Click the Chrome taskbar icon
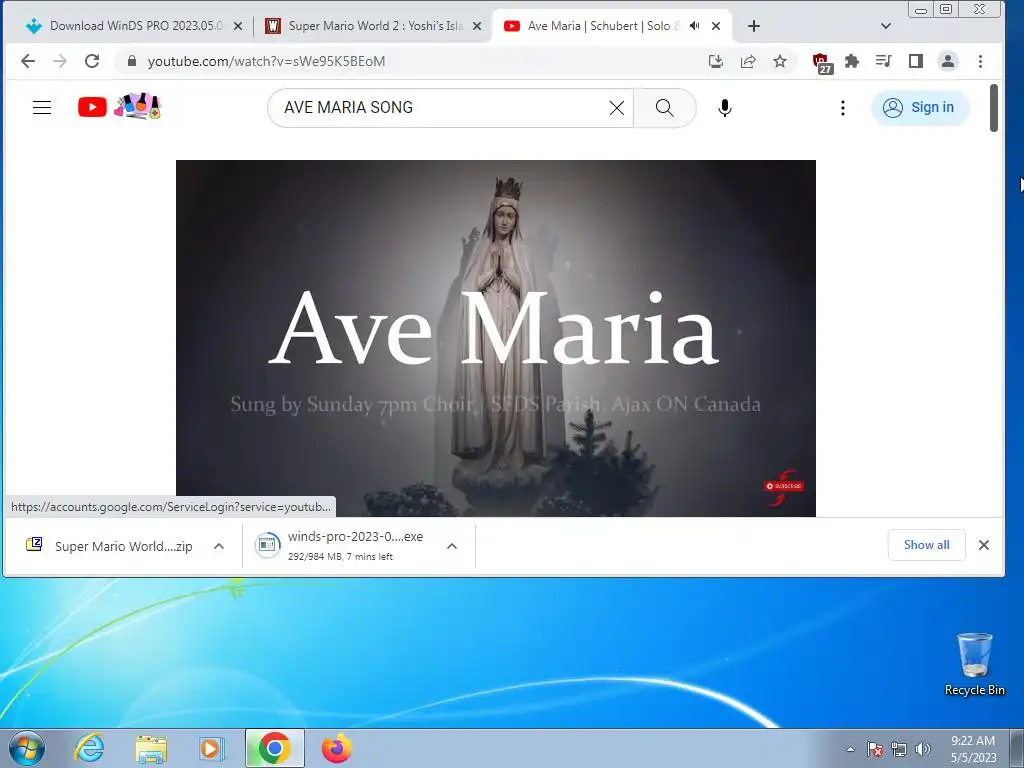The width and height of the screenshot is (1024, 768). click(x=274, y=748)
